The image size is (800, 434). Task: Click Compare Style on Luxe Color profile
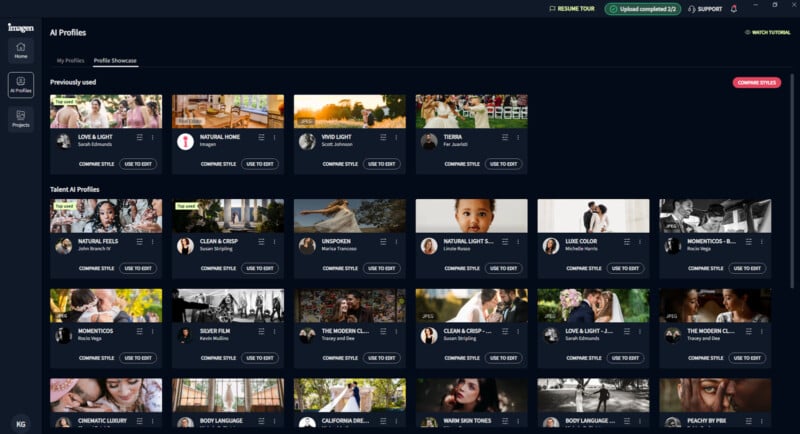pyautogui.click(x=564, y=268)
